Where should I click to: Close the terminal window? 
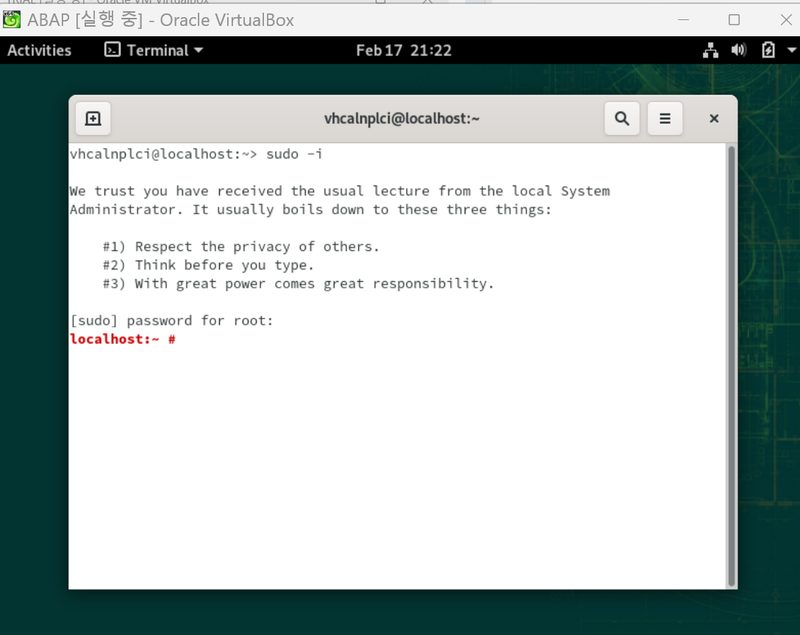[714, 119]
